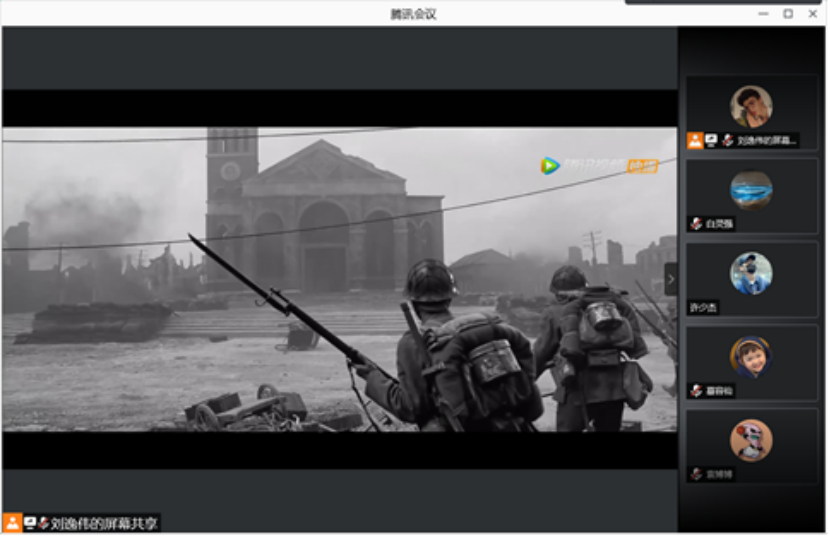The image size is (830, 537).
Task: Click the Tencent Video logo watermark
Action: tap(550, 166)
